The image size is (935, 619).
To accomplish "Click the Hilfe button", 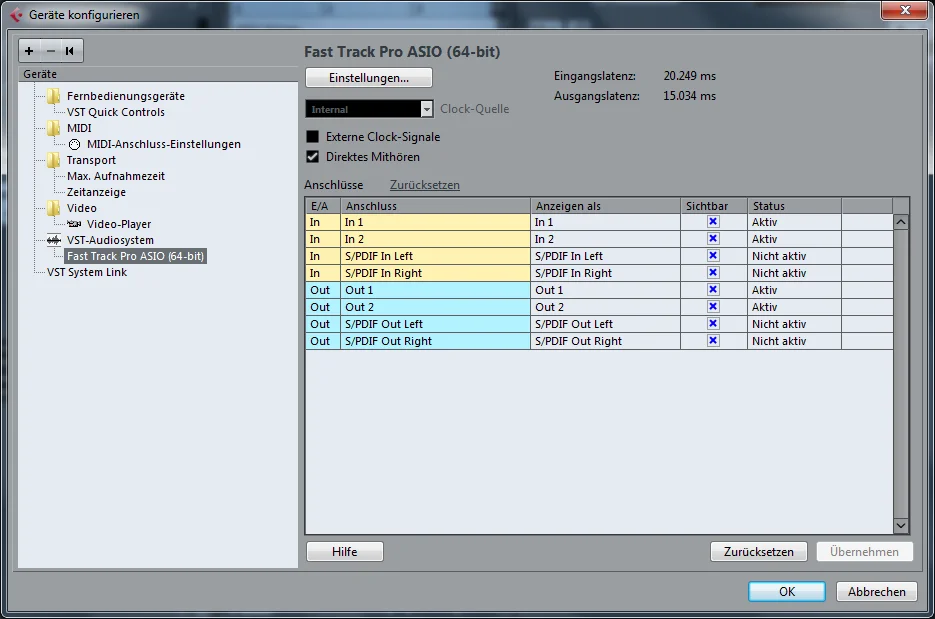I will 345,552.
